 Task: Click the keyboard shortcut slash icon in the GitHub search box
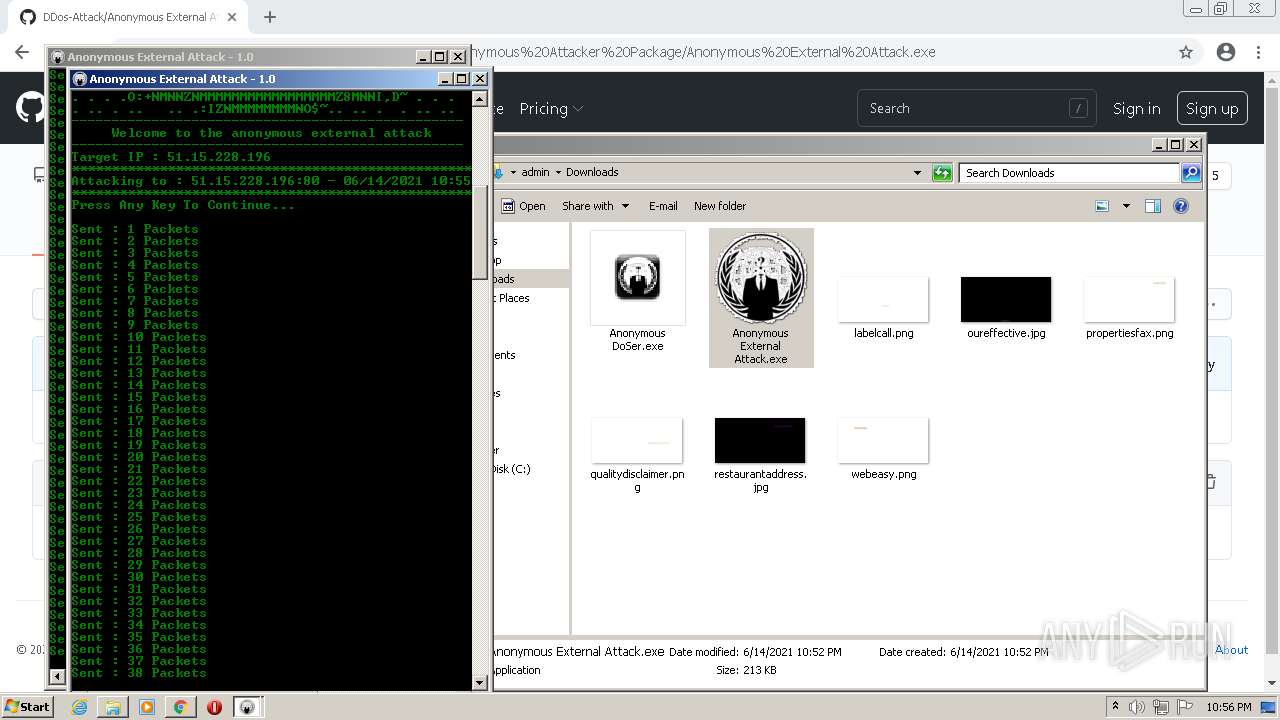tap(1078, 109)
